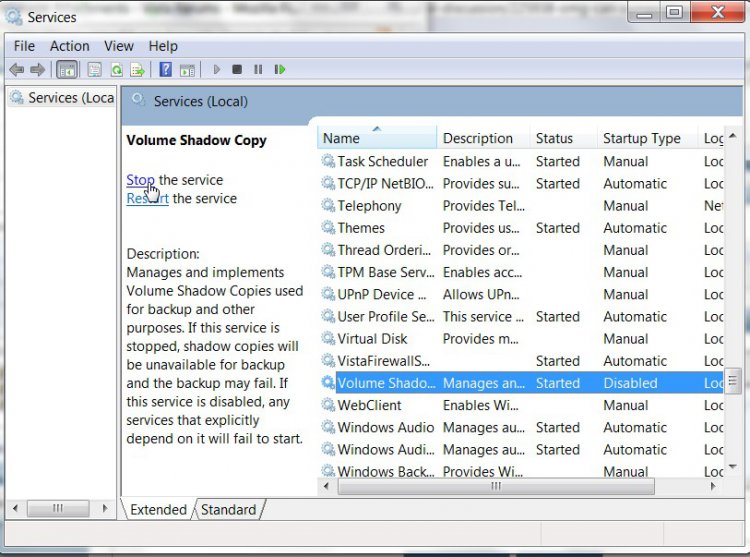Click the console tree scroll left arrow
750x557 pixels.
pos(15,508)
